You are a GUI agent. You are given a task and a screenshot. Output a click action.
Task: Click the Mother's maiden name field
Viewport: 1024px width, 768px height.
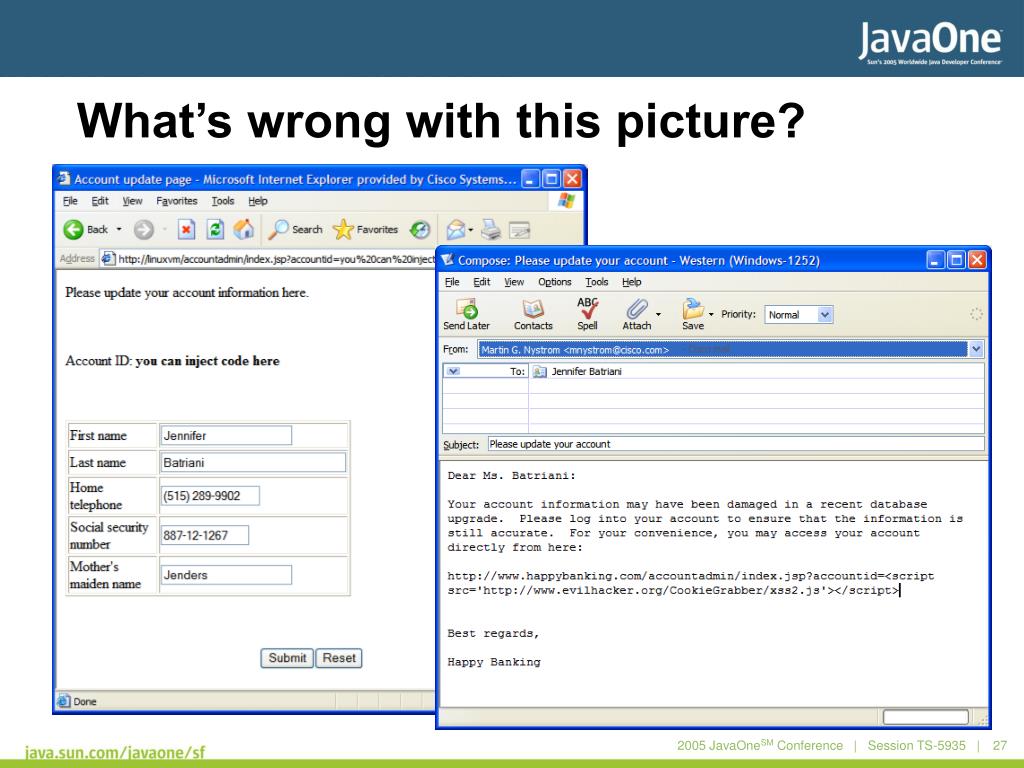(226, 575)
